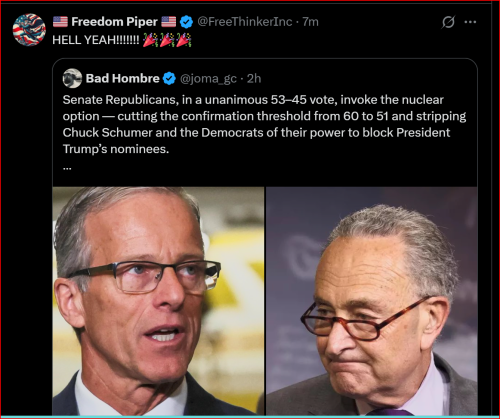Click Freedom Piper's blue verified badge
The width and height of the screenshot is (500, 419).
[x=186, y=22]
